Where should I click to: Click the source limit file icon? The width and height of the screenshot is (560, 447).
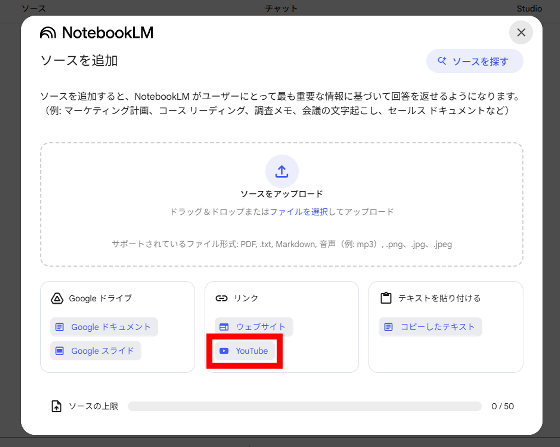click(x=56, y=406)
